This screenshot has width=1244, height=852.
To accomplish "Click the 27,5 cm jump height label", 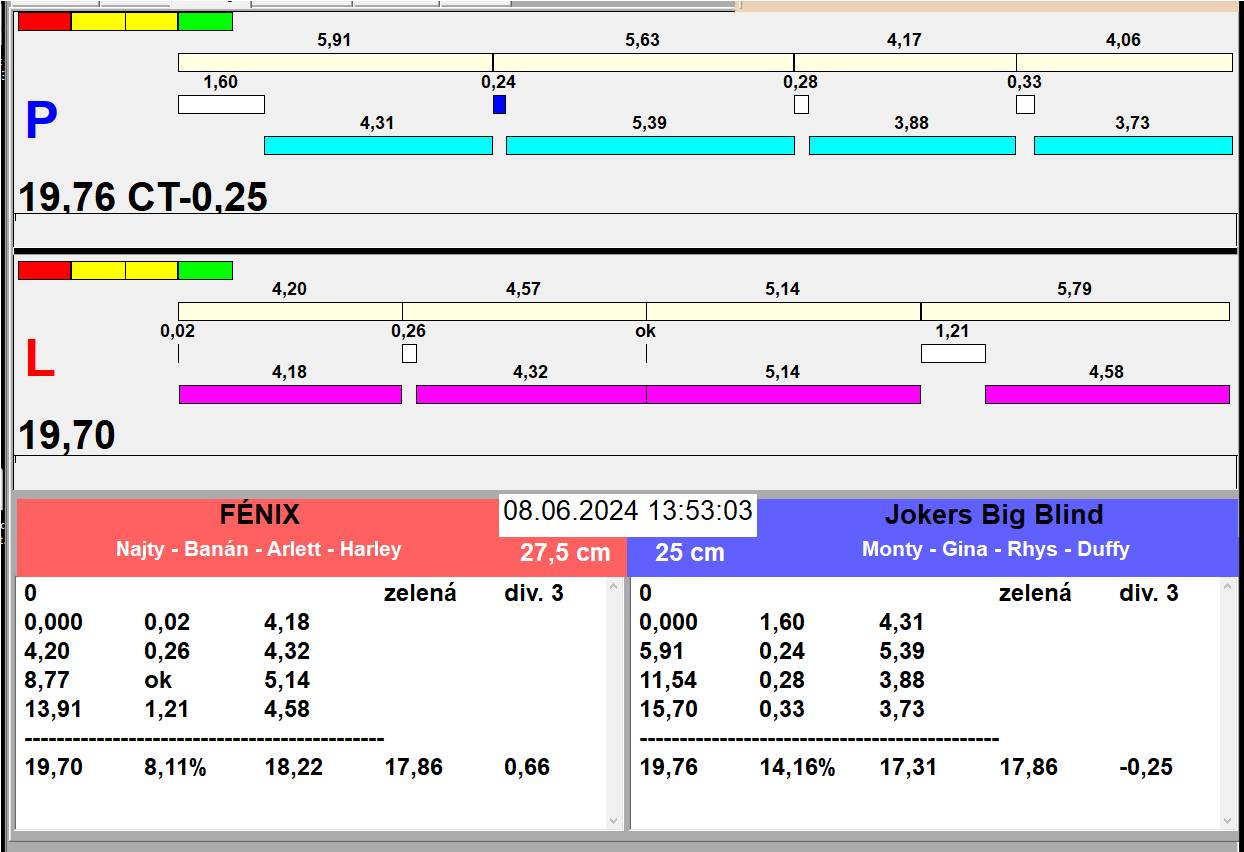I will point(564,553).
